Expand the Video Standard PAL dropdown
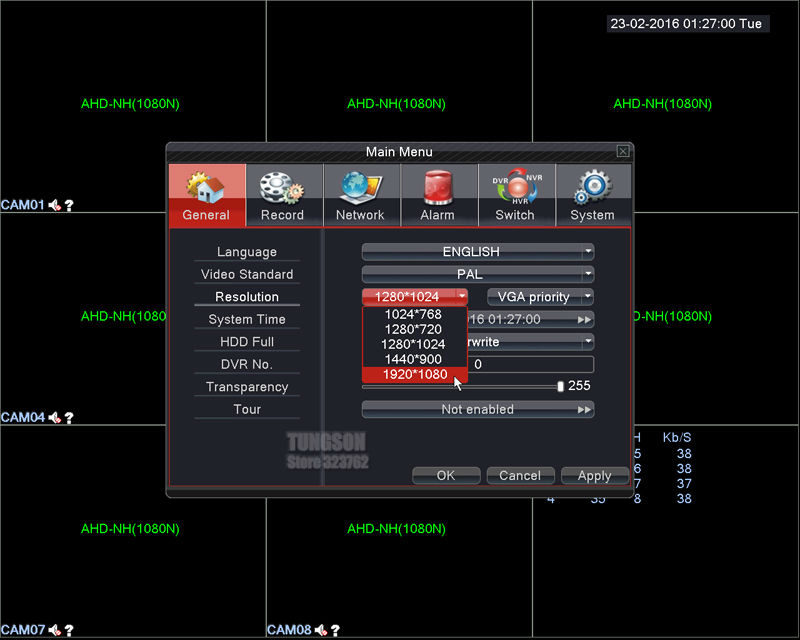The width and height of the screenshot is (800, 640). click(477, 274)
